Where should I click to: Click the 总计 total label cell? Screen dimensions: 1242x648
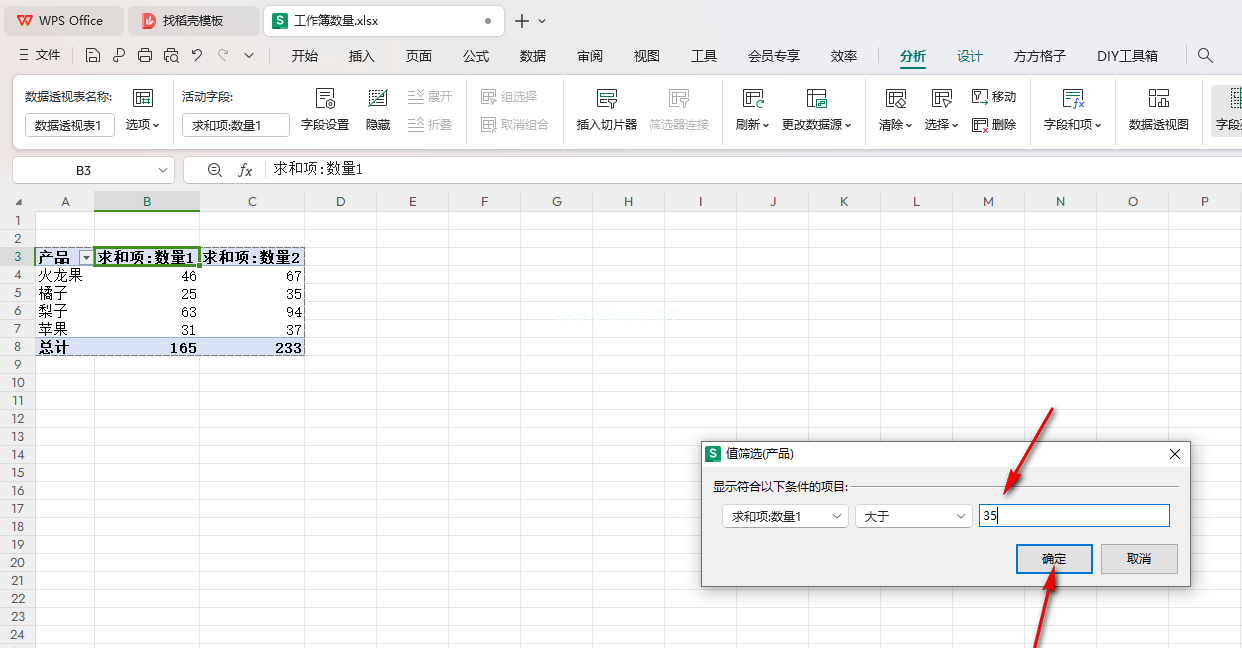click(x=65, y=347)
